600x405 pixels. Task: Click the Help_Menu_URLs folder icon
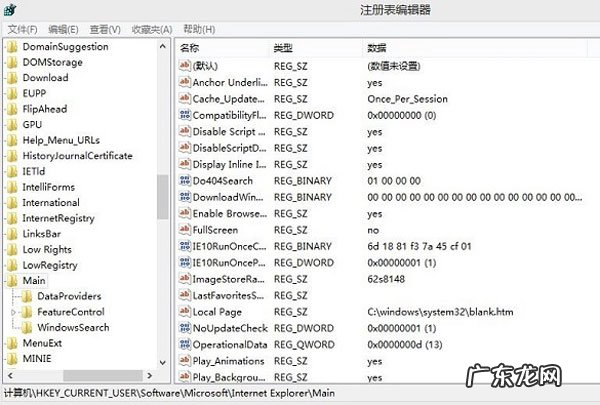[x=12, y=140]
